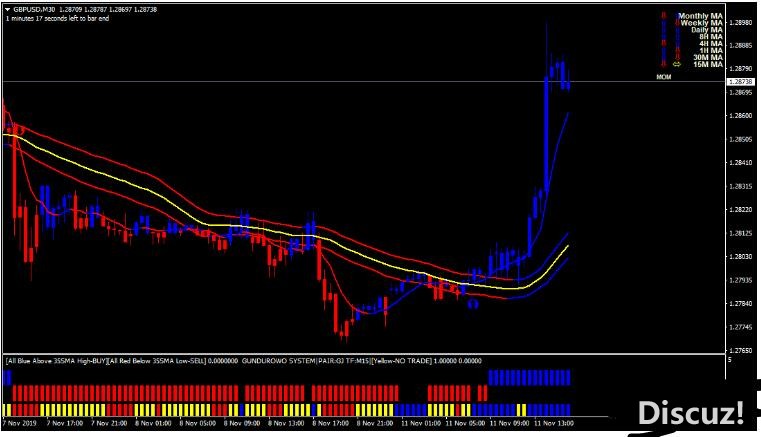Open the chart menu triangle beside GBPUSD,M30
This screenshot has width=761, height=437.
pos(8,9)
